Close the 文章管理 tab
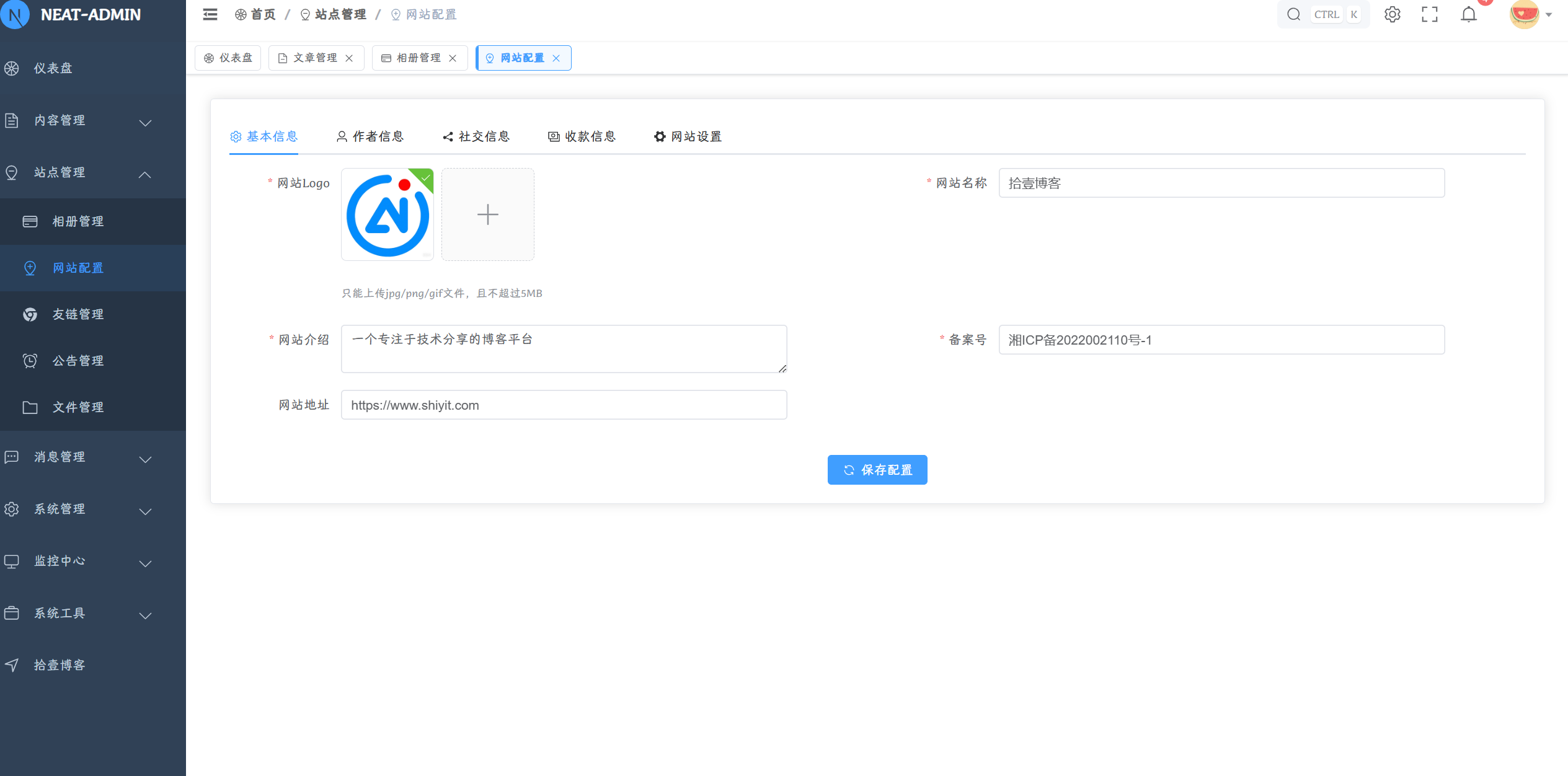This screenshot has height=776, width=1568. click(350, 58)
